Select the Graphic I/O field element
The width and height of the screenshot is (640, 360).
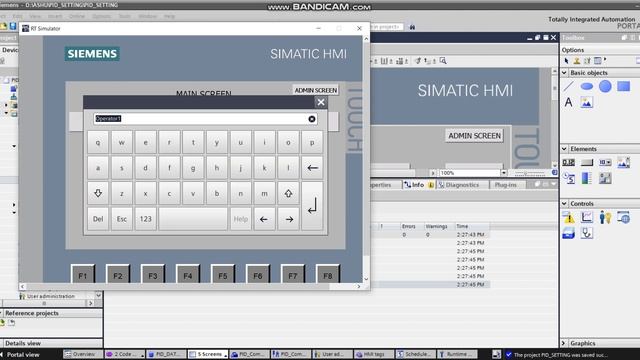[624, 162]
